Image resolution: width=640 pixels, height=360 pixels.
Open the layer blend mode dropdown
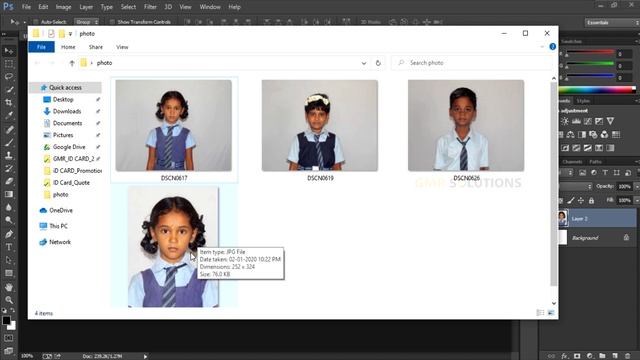click(x=576, y=186)
